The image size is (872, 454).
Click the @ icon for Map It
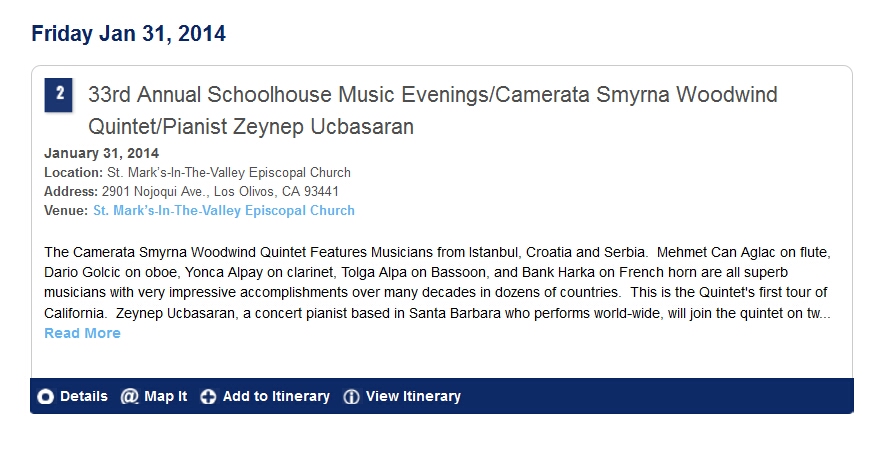pyautogui.click(x=130, y=397)
